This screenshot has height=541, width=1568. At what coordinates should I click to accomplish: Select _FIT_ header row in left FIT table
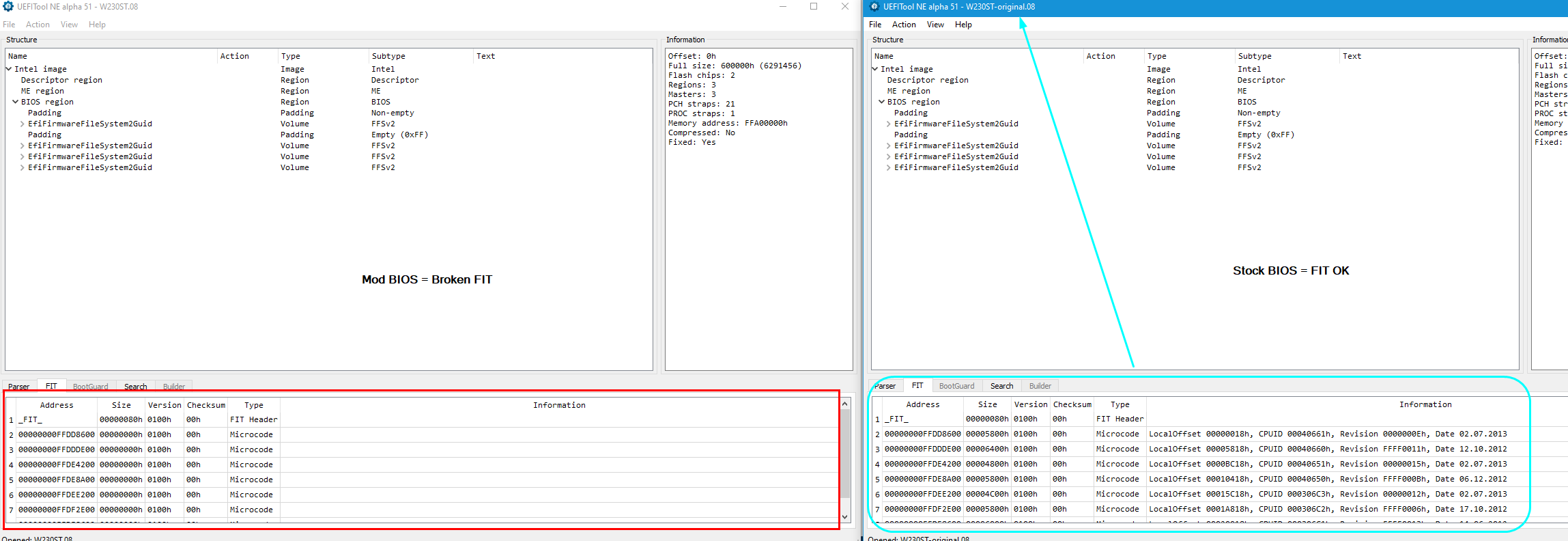click(x=421, y=419)
